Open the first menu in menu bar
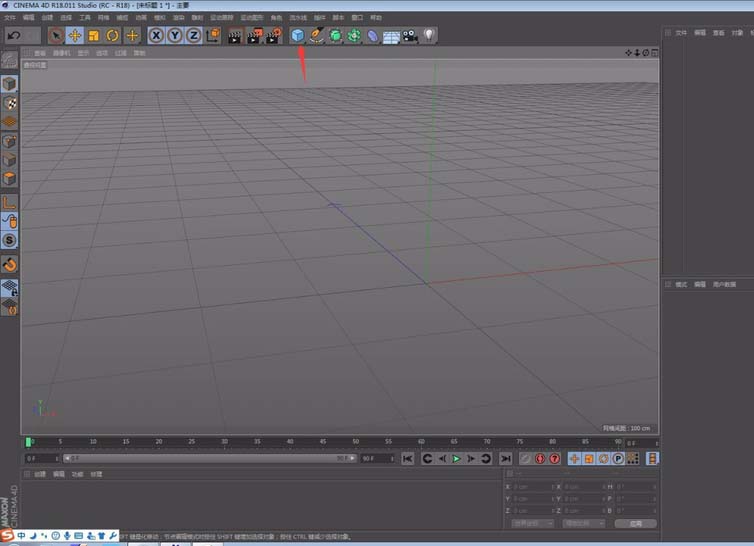This screenshot has height=546, width=754. (8, 18)
